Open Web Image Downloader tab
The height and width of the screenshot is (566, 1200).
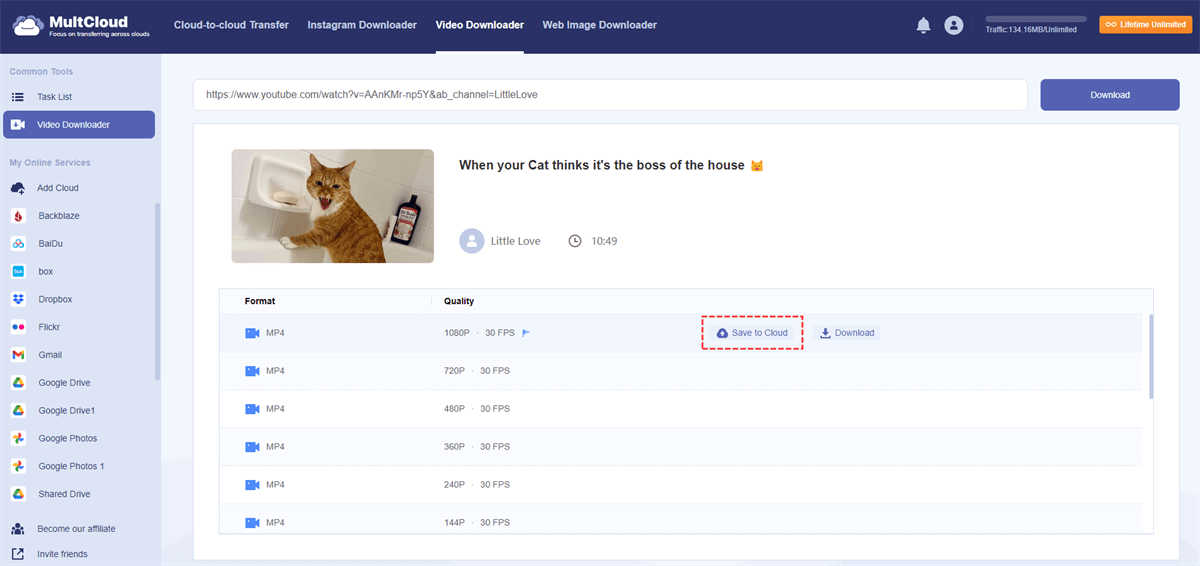tap(600, 25)
